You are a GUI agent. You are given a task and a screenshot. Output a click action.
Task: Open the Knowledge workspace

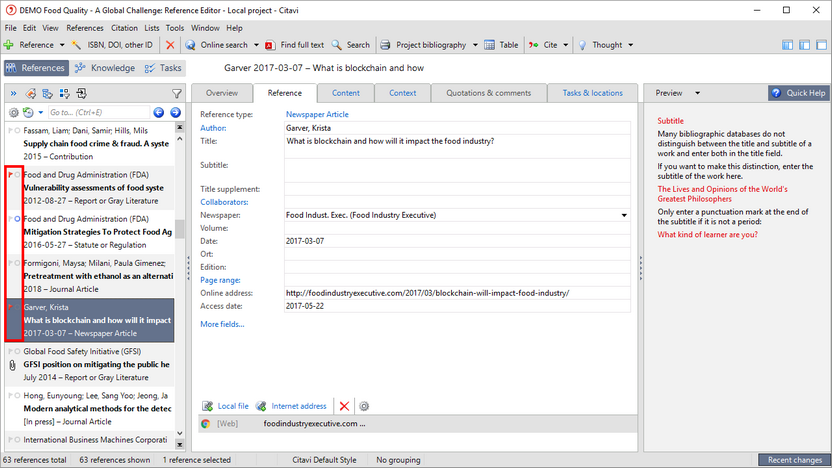click(105, 68)
